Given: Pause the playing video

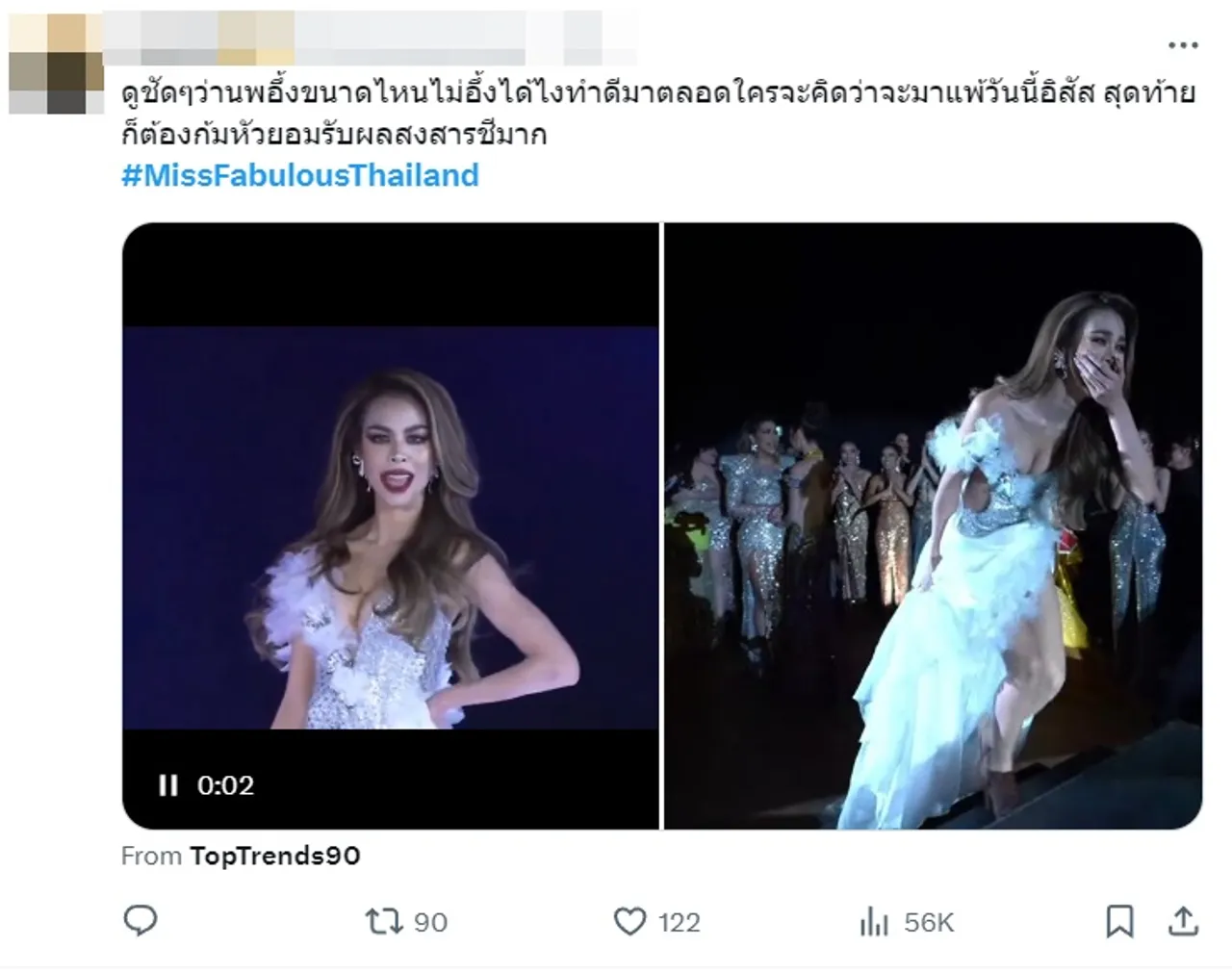Looking at the screenshot, I should tap(168, 785).
